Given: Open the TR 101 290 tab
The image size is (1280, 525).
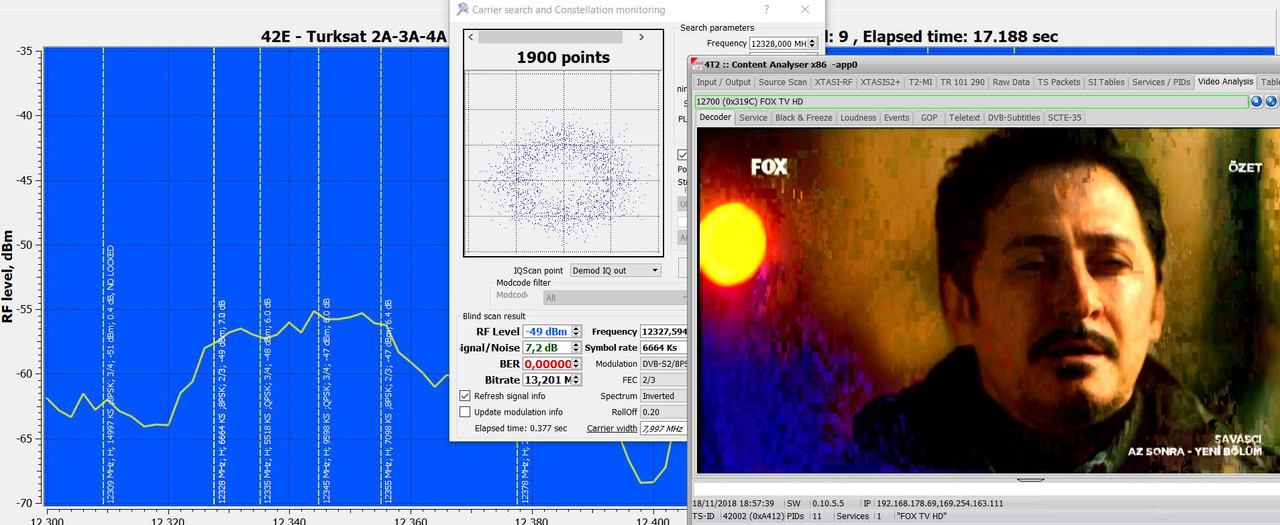Looking at the screenshot, I should 962,82.
